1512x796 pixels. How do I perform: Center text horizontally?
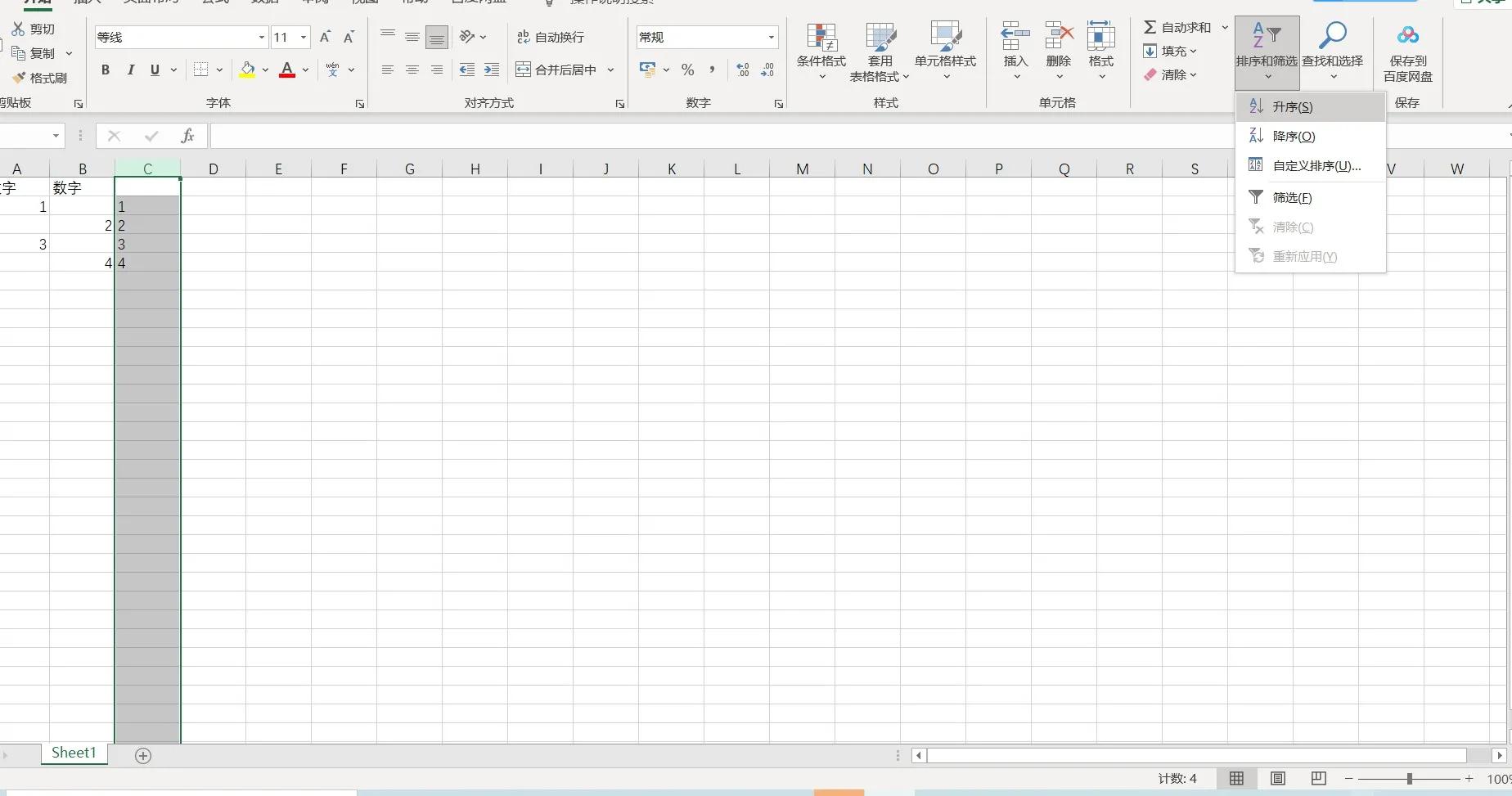tap(412, 70)
